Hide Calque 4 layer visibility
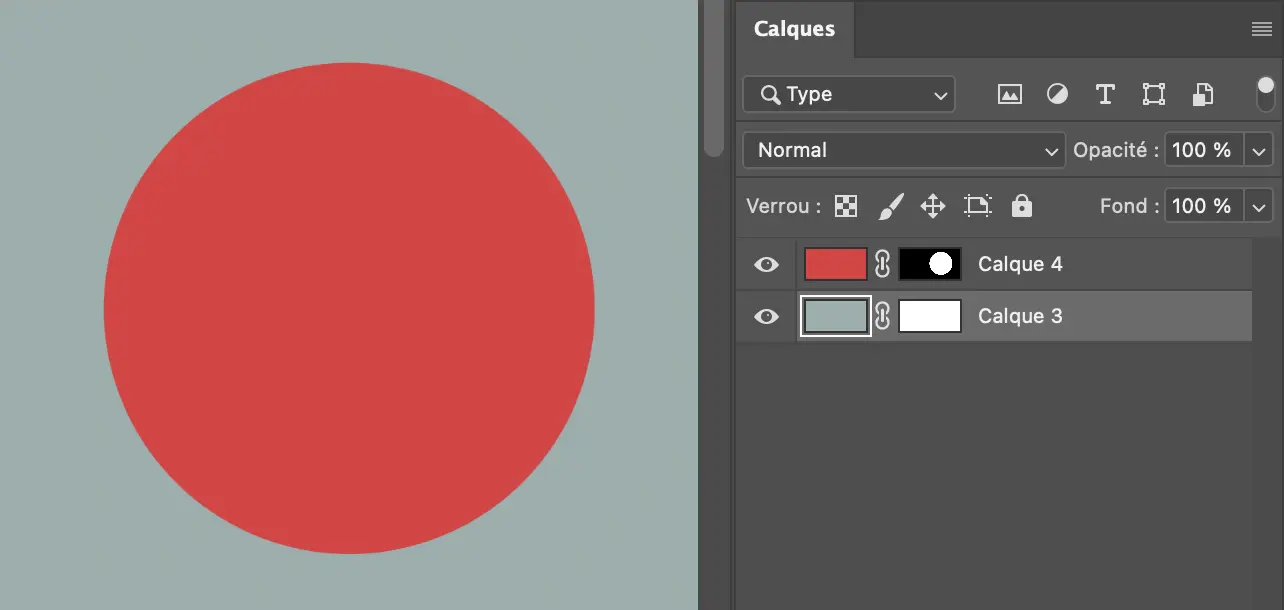The image size is (1284, 610). click(x=766, y=264)
